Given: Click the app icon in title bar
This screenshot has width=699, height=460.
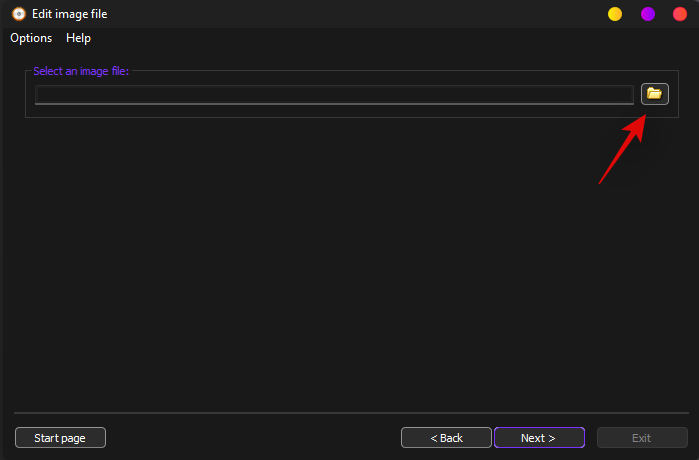Looking at the screenshot, I should coord(18,14).
